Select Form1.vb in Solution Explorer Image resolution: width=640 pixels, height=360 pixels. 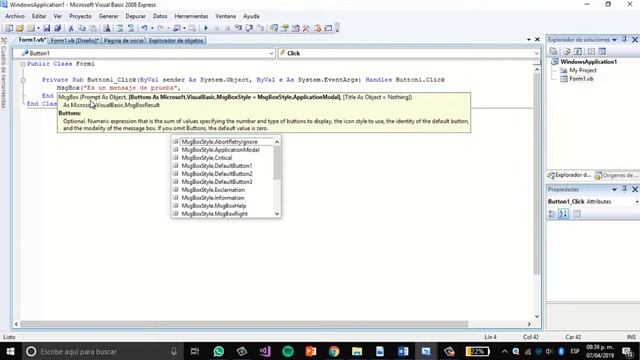[x=581, y=78]
